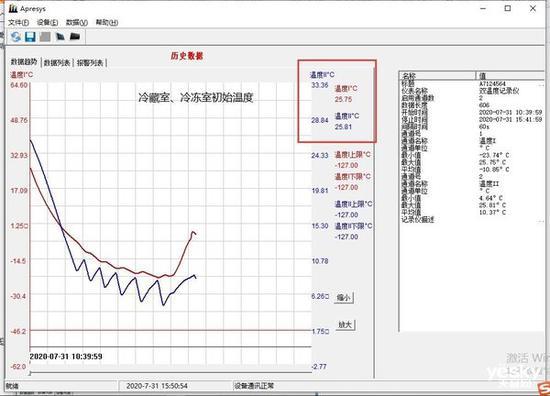Click the 放大 zoom-in button
550x396 pixels.
345,325
